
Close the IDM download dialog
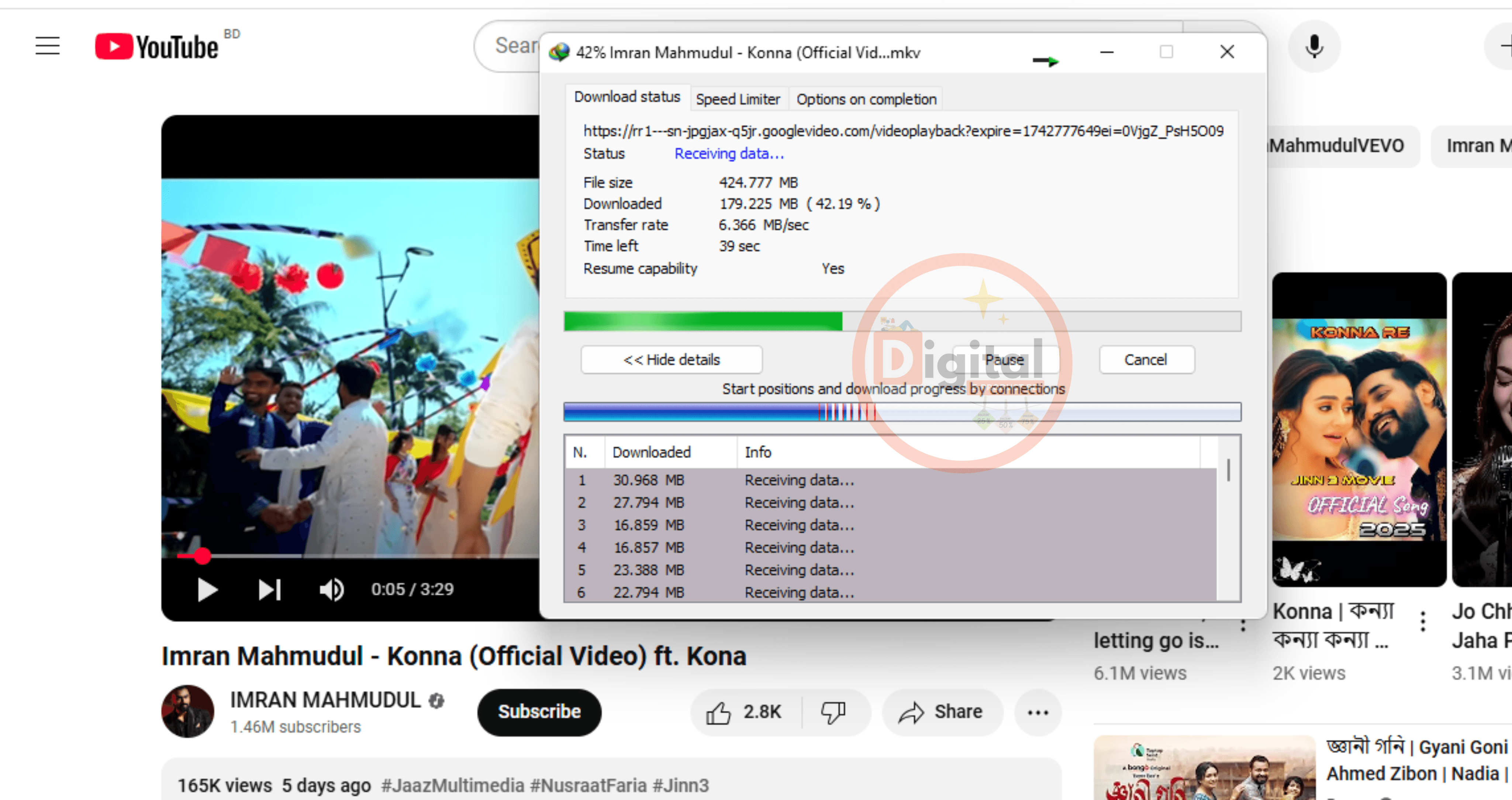pos(1227,52)
